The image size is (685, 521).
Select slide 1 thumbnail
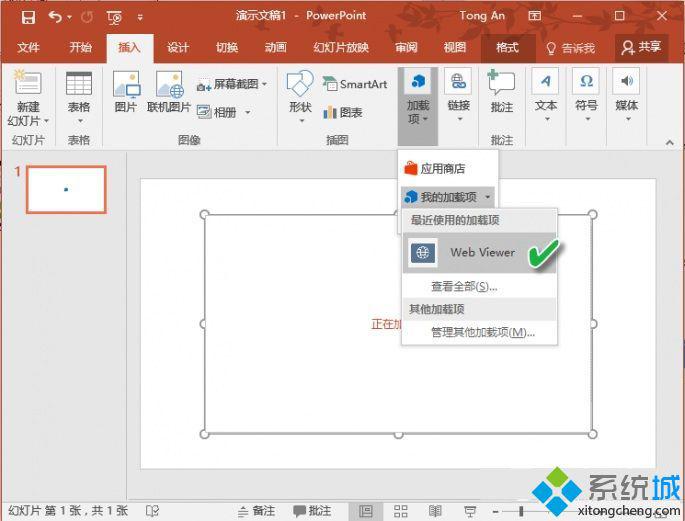coord(66,190)
